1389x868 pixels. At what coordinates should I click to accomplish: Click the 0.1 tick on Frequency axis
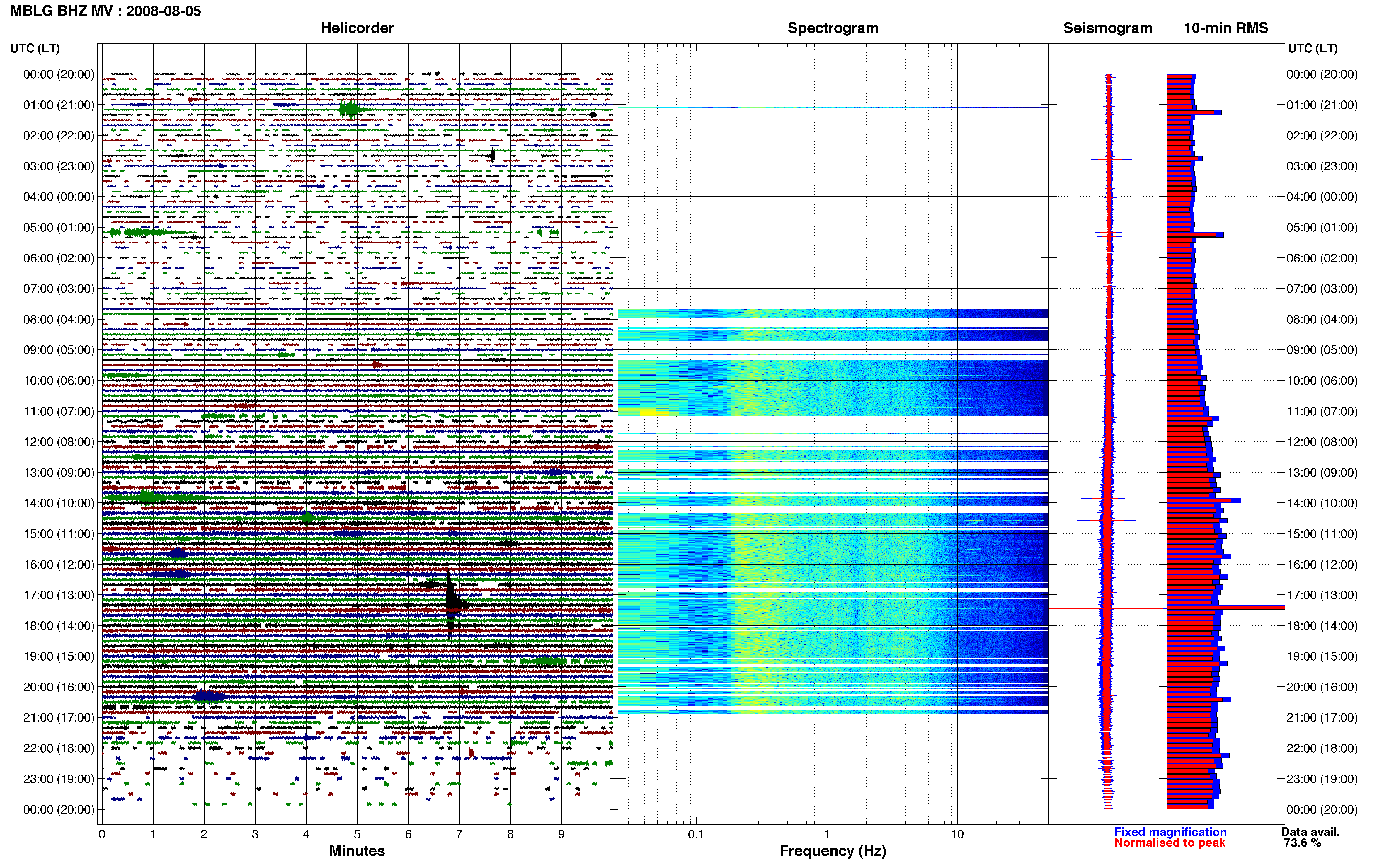click(696, 834)
